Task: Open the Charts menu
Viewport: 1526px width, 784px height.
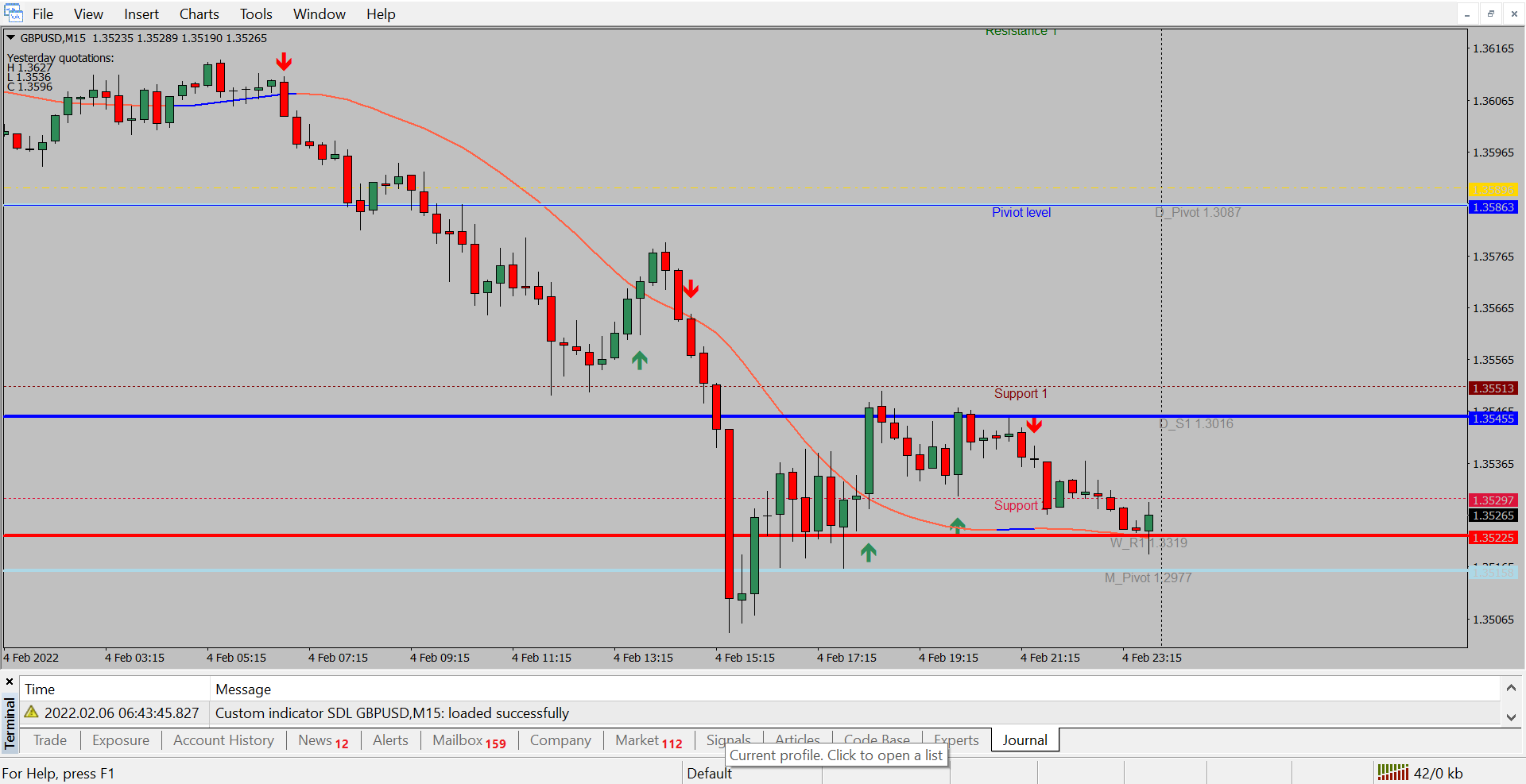Action: click(x=199, y=14)
